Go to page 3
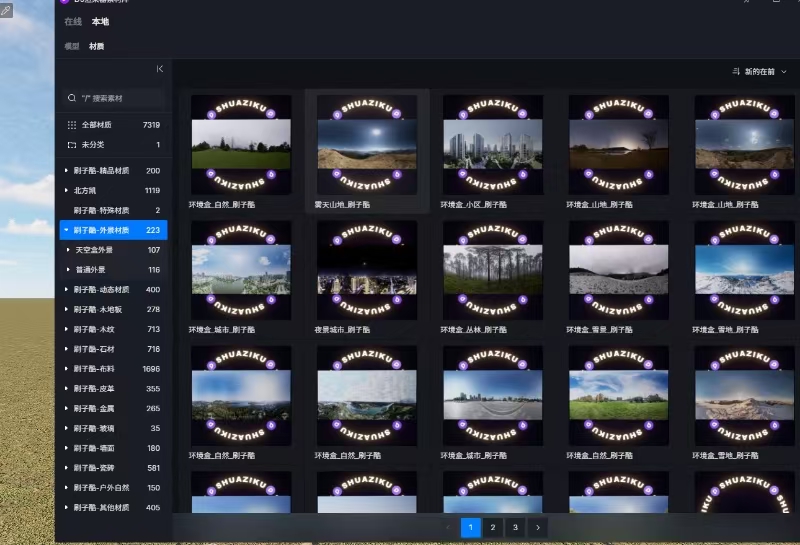 click(515, 528)
